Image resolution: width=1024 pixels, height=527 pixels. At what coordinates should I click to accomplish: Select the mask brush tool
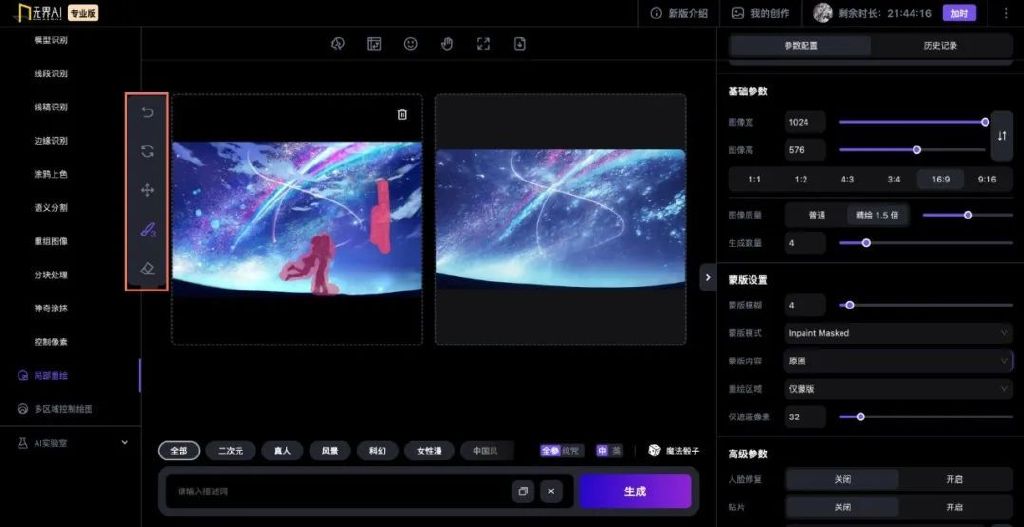148,229
